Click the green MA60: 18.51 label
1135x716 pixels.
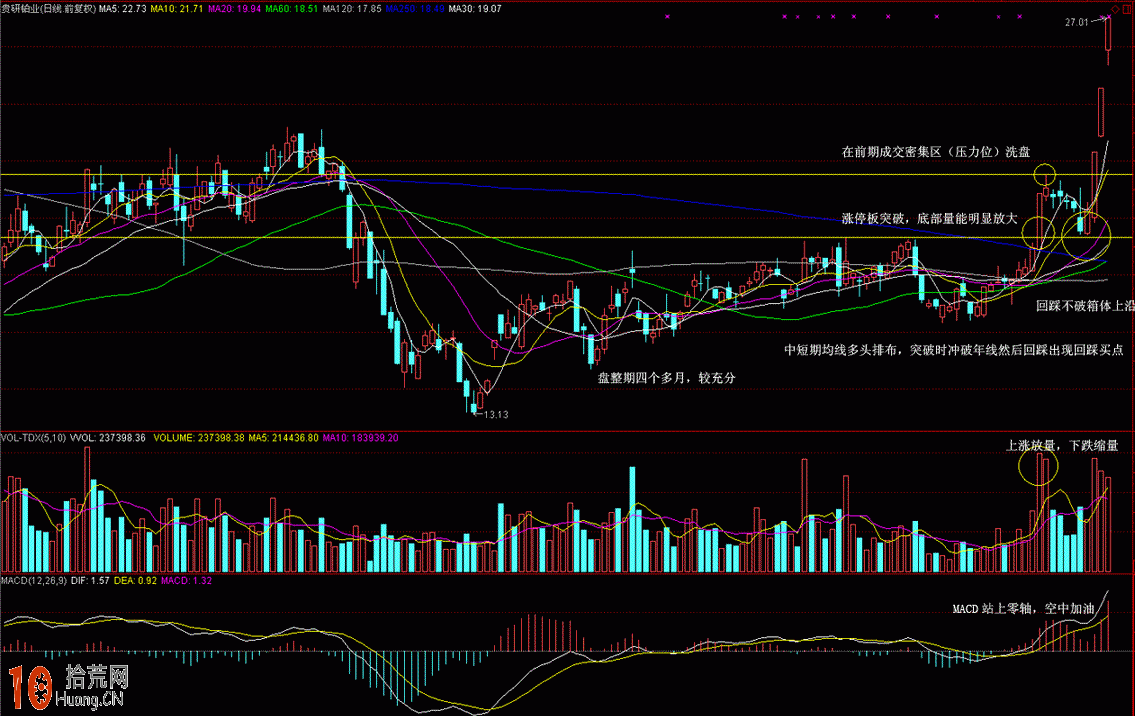point(292,9)
